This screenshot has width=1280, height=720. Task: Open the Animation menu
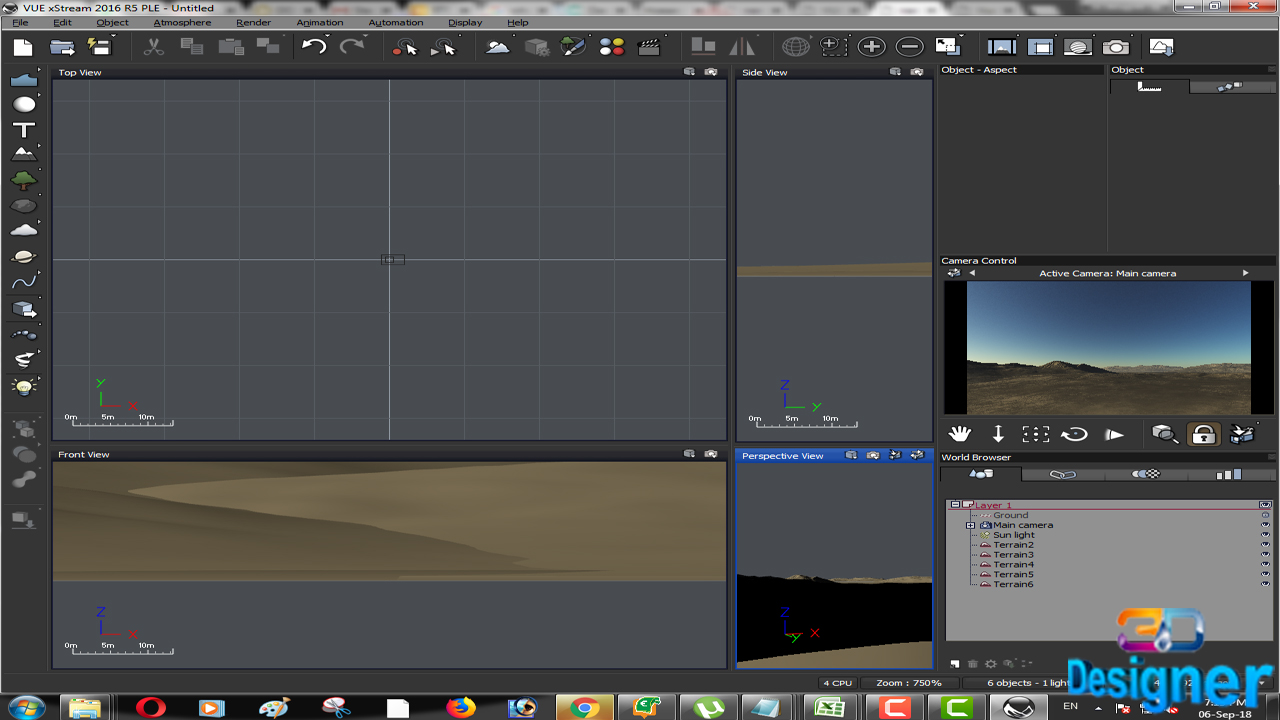[320, 22]
